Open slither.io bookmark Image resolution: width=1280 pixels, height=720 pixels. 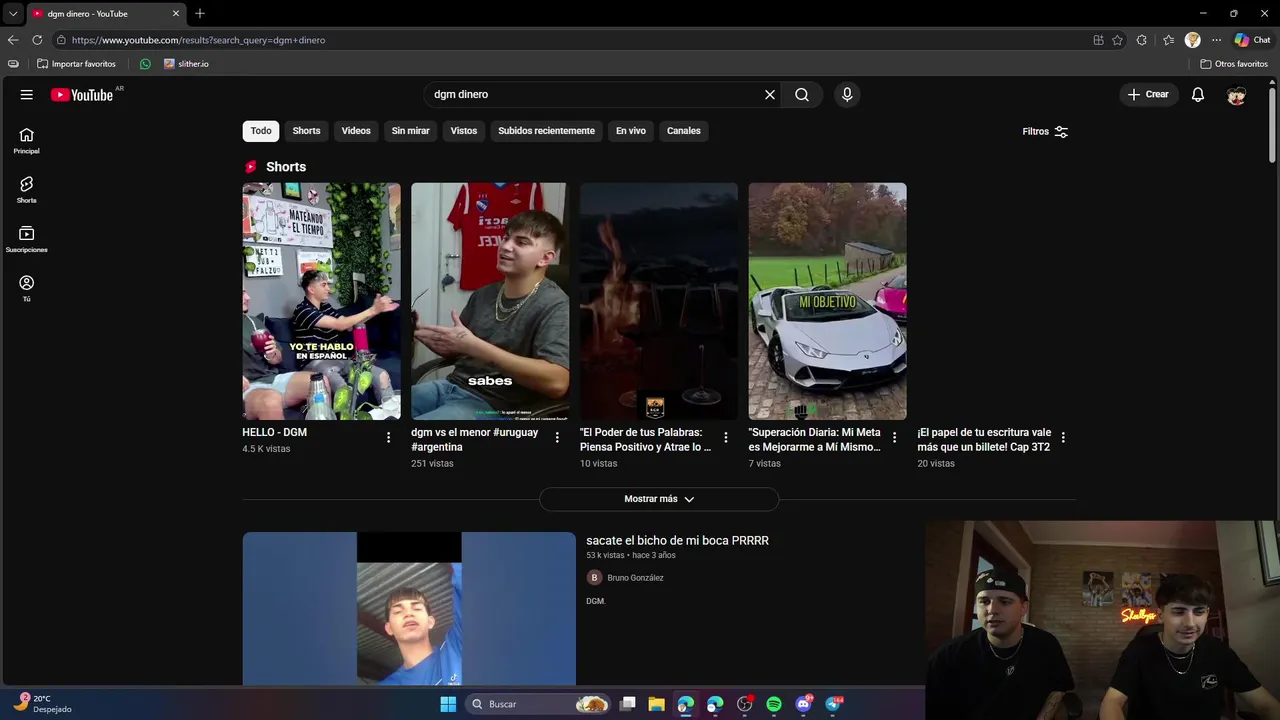(x=186, y=64)
